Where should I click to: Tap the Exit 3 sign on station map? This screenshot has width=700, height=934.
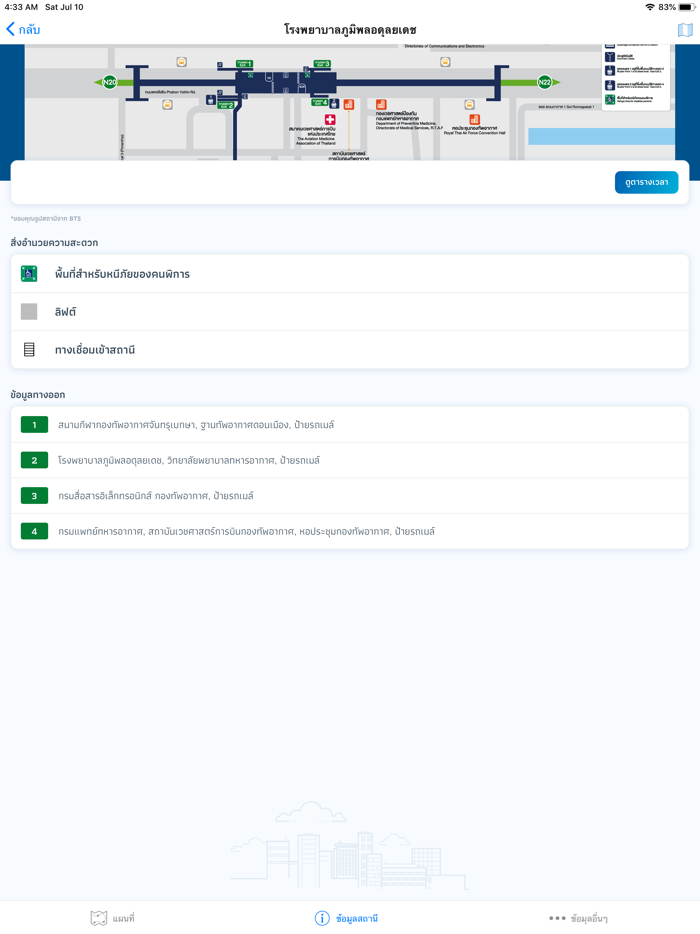click(322, 64)
